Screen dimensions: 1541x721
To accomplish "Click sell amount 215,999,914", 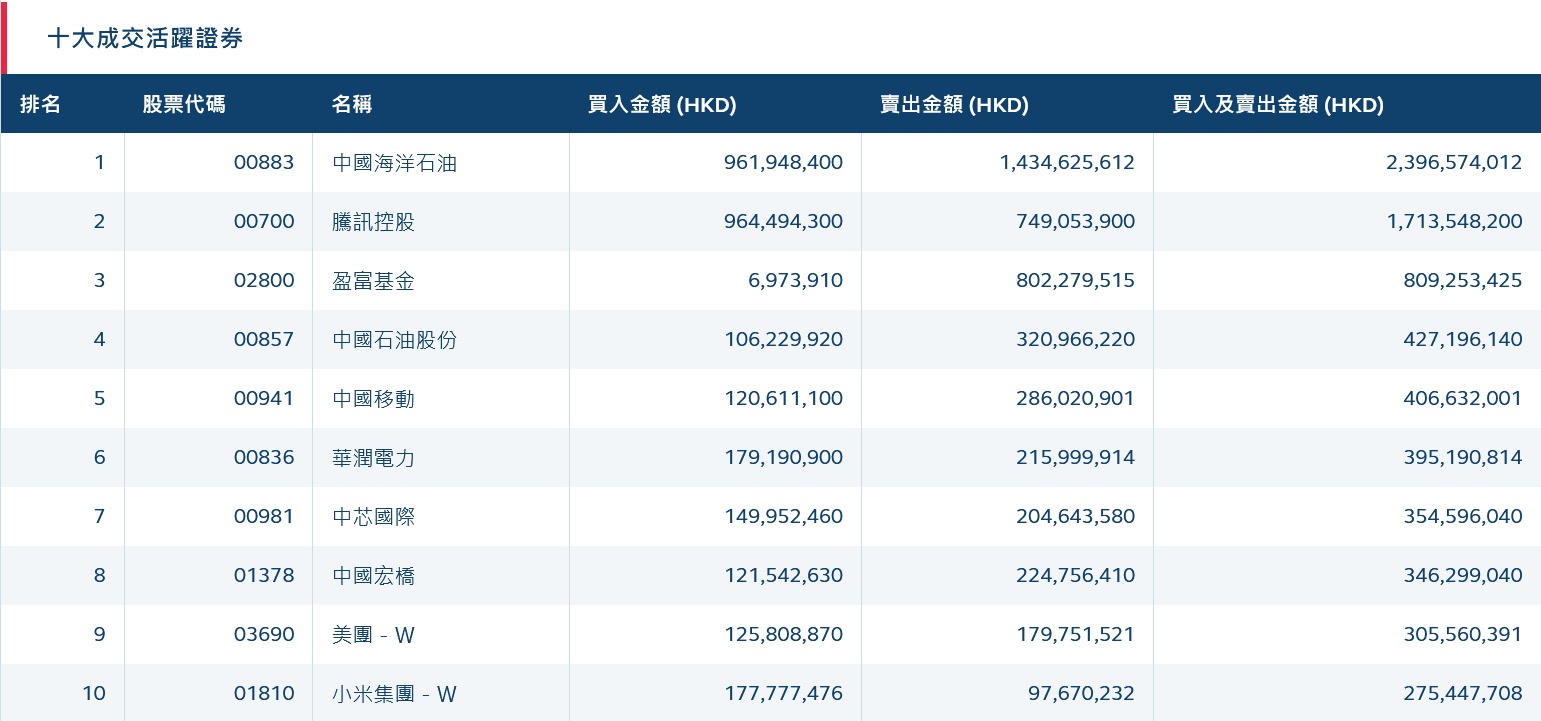I will pos(1075,457).
